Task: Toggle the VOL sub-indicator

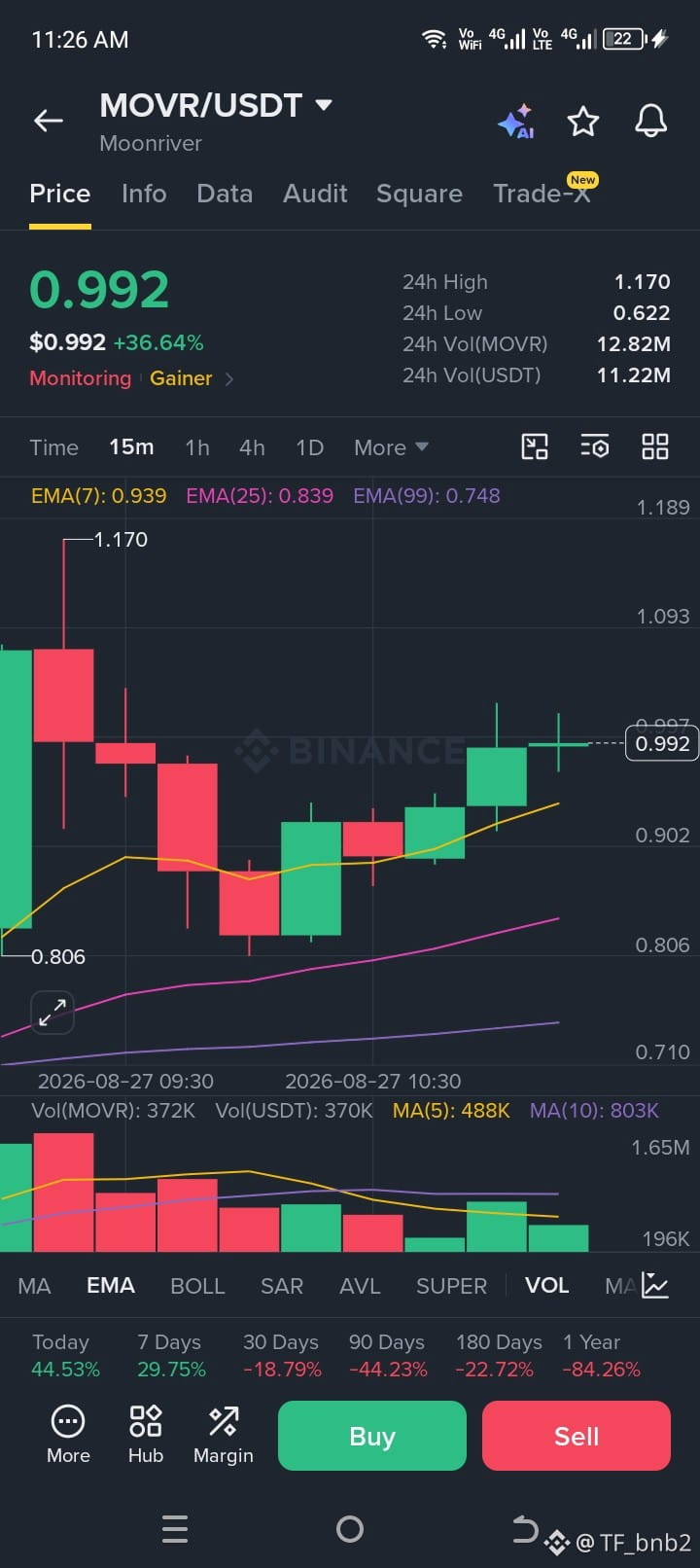Action: pos(546,1286)
